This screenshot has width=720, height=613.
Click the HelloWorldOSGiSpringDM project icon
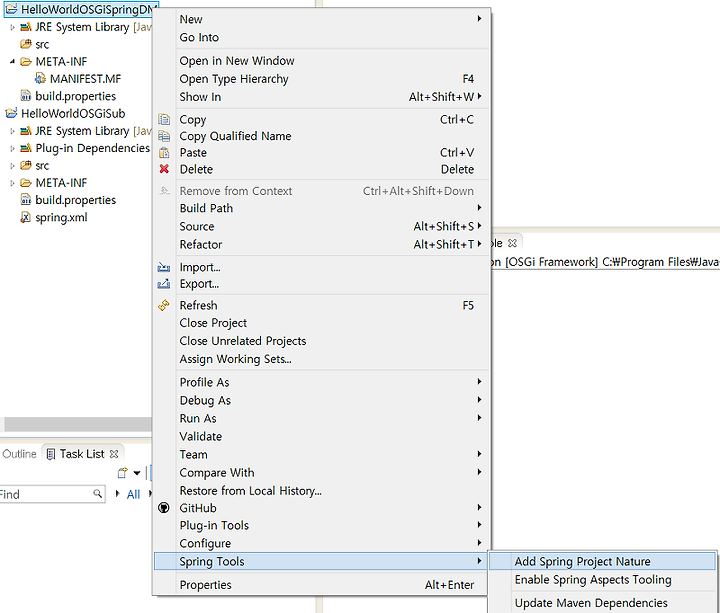pyautogui.click(x=11, y=9)
